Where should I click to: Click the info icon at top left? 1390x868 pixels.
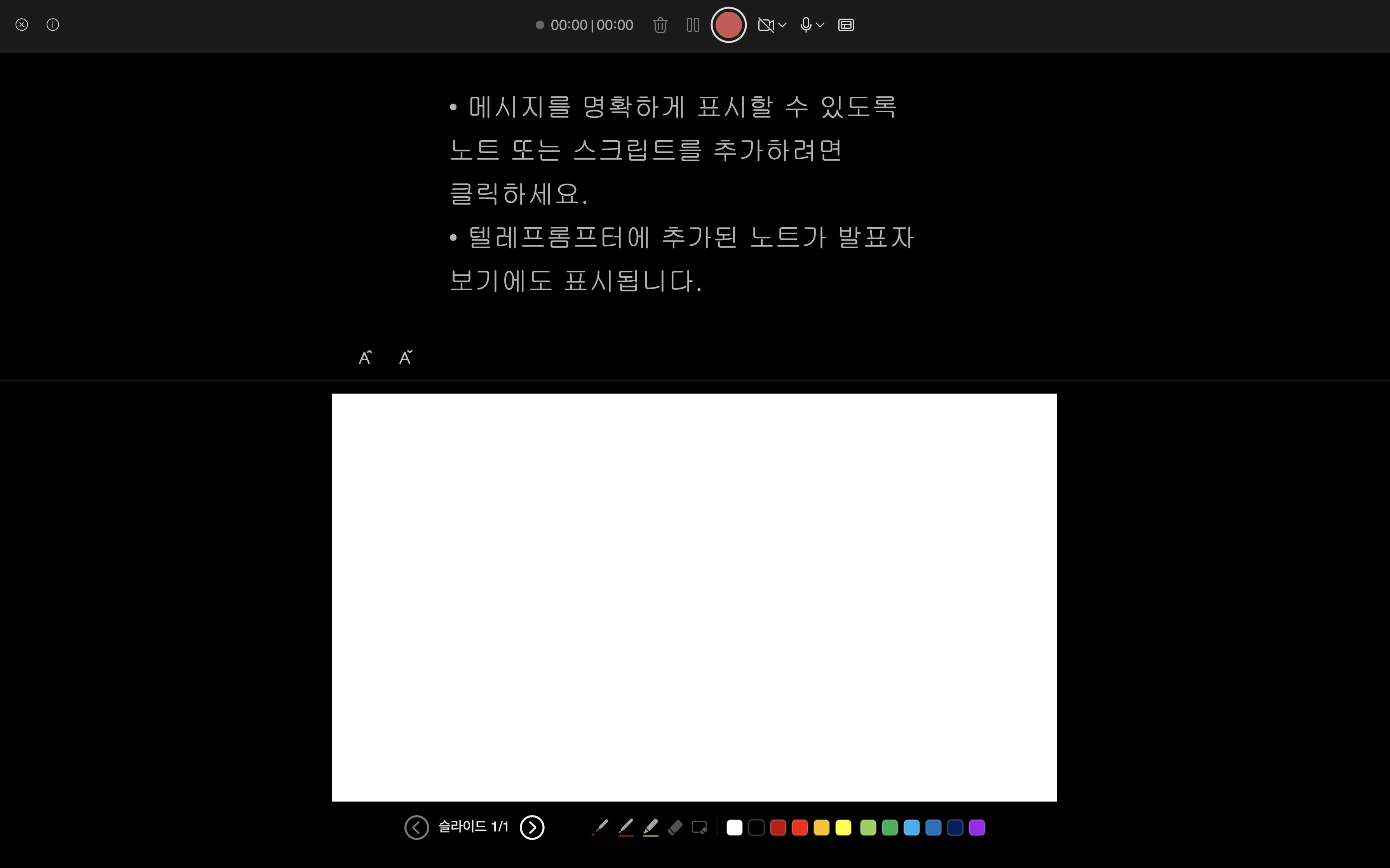[53, 25]
